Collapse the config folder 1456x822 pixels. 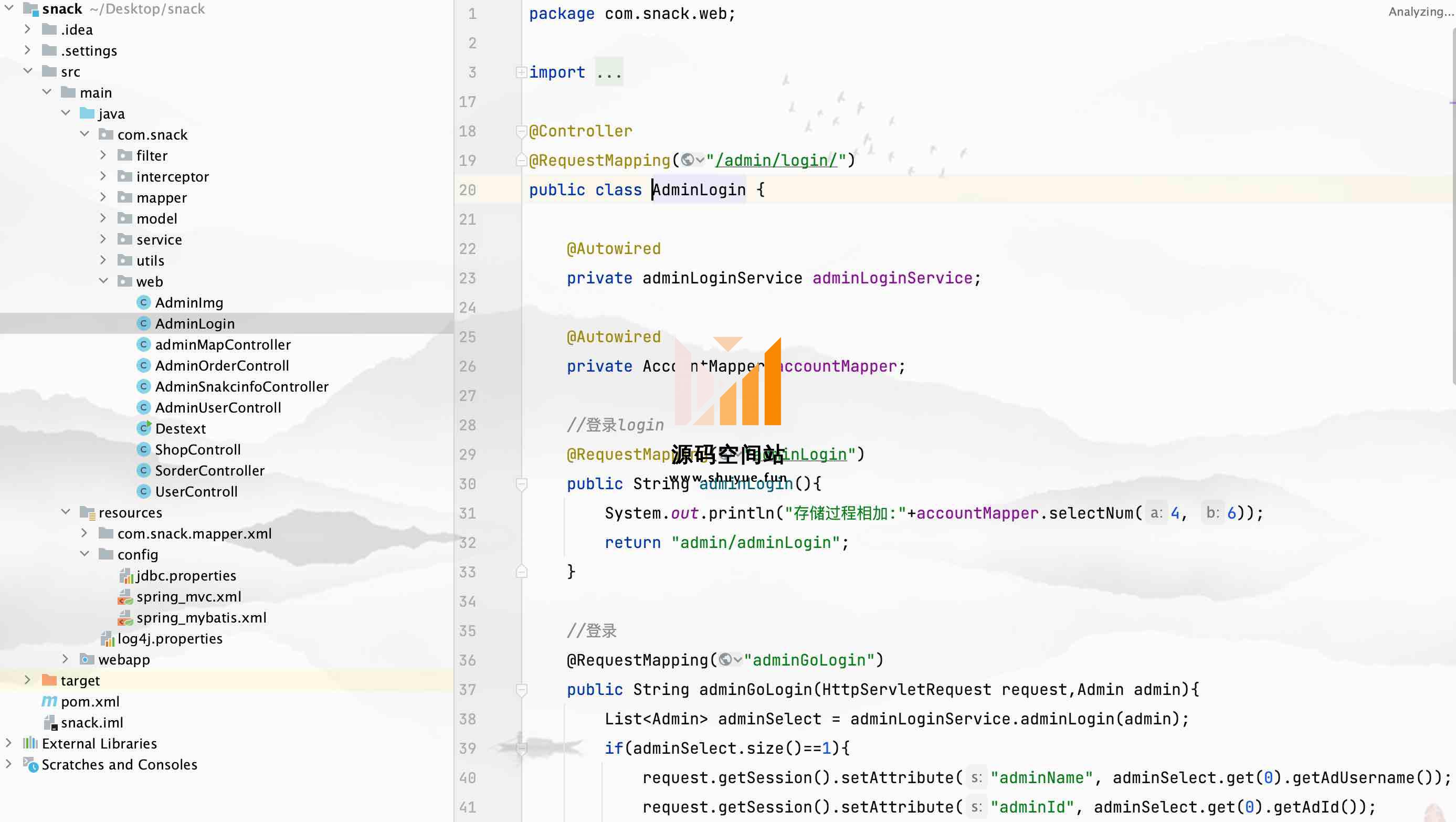click(x=84, y=554)
